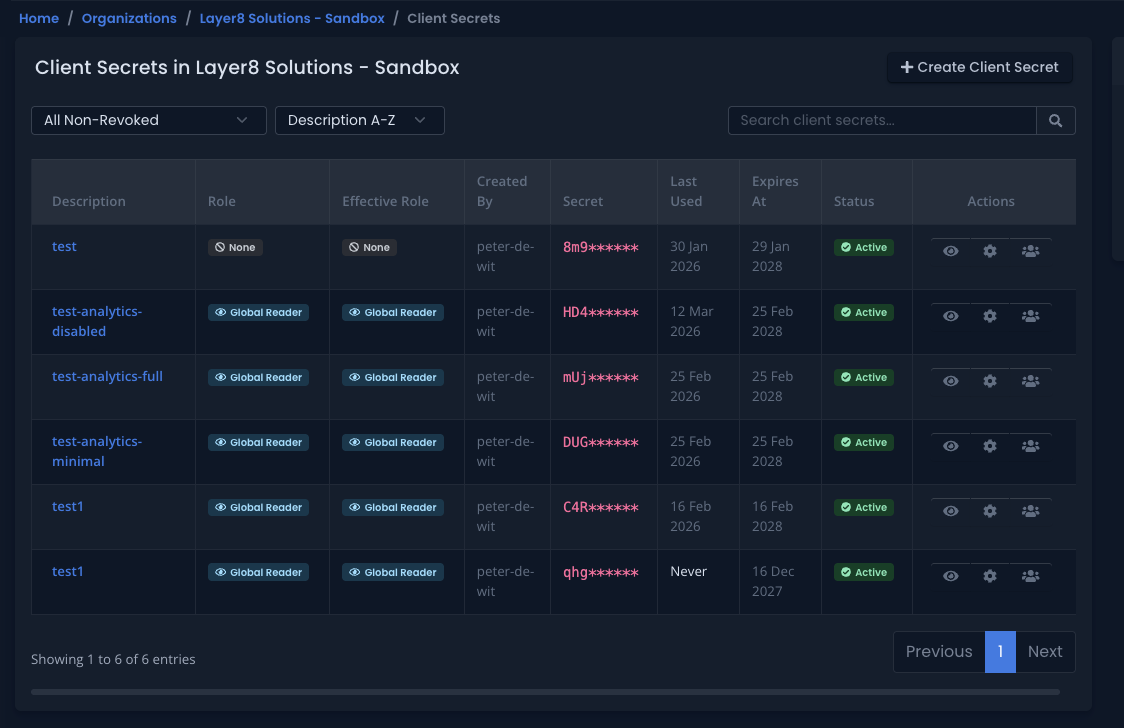Click the users icon for test-analytics-disabled
The image size is (1124, 728).
pyautogui.click(x=1030, y=316)
